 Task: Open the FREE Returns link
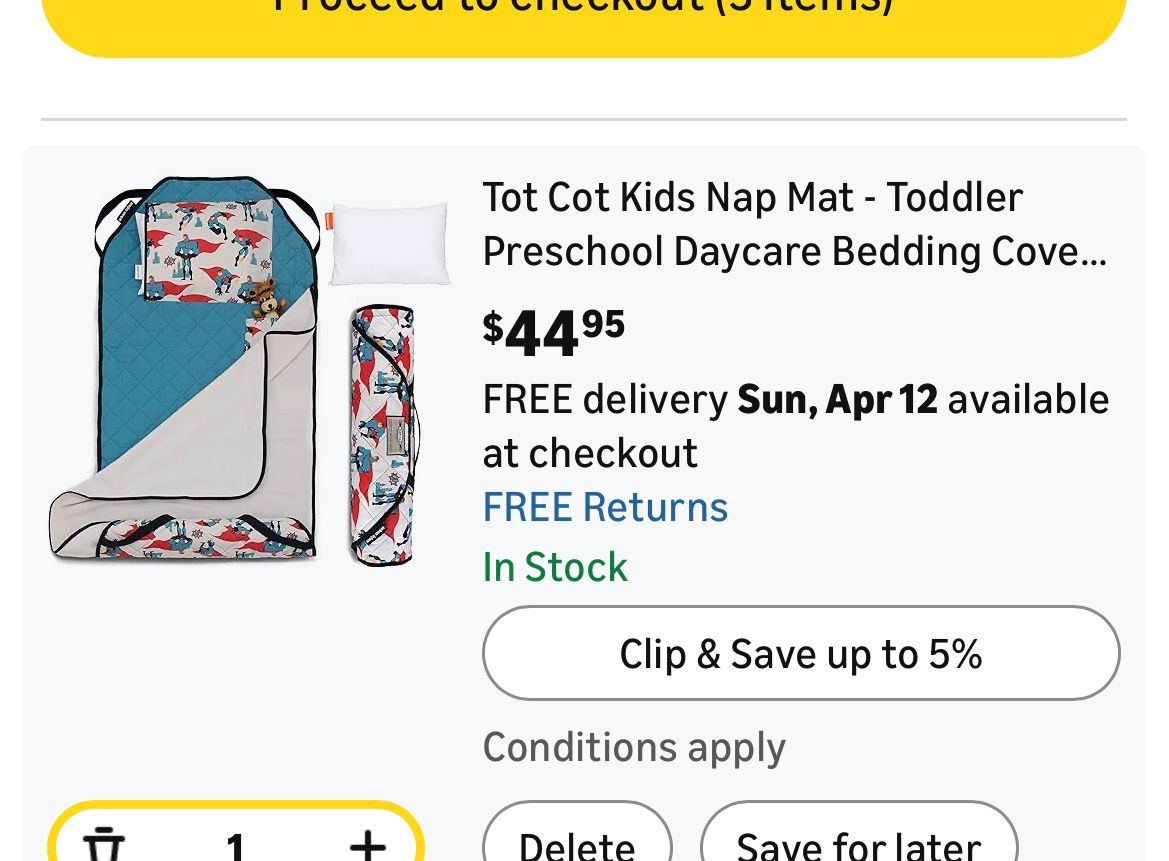(605, 507)
